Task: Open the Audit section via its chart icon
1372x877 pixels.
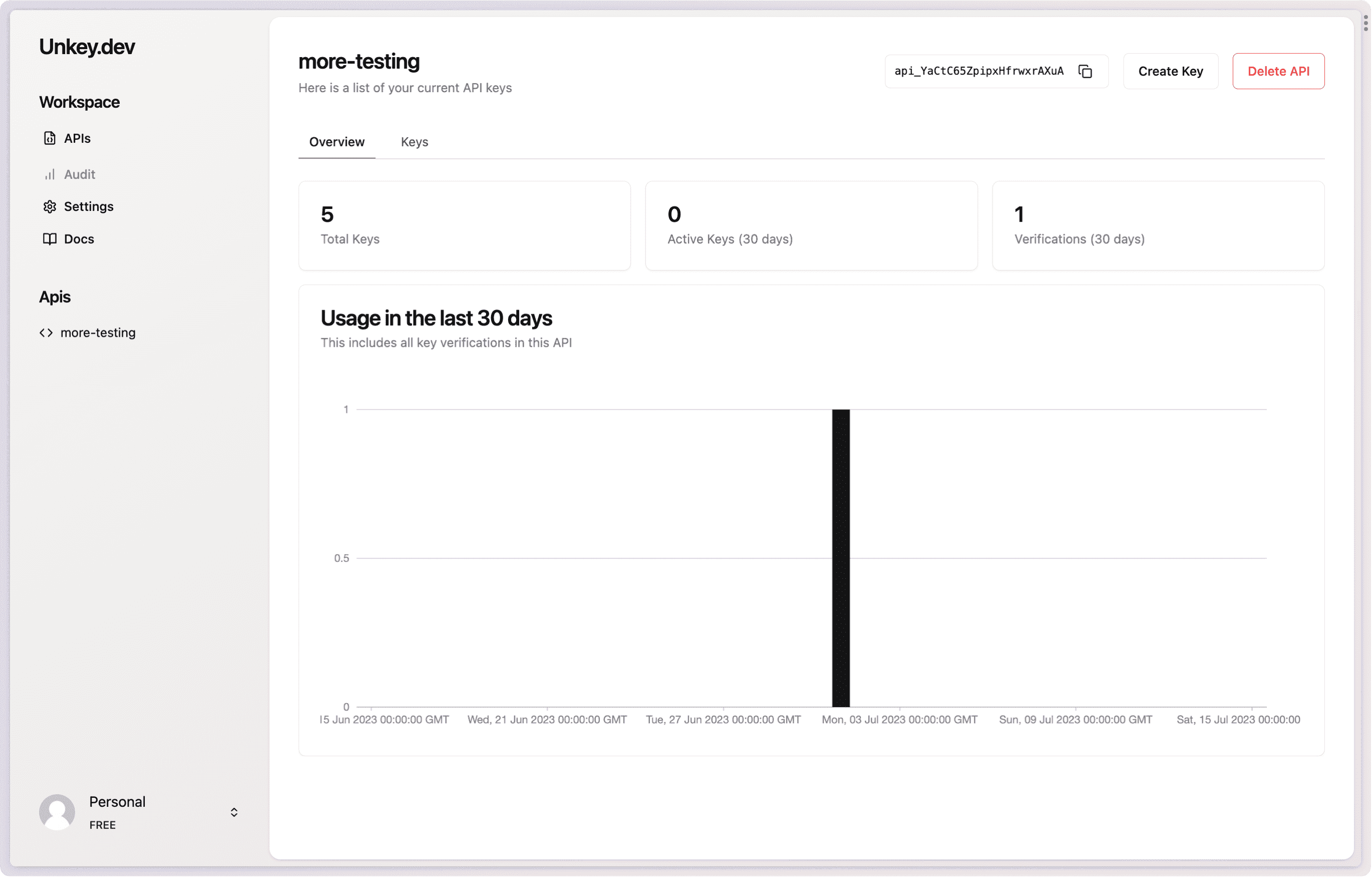Action: click(x=50, y=174)
